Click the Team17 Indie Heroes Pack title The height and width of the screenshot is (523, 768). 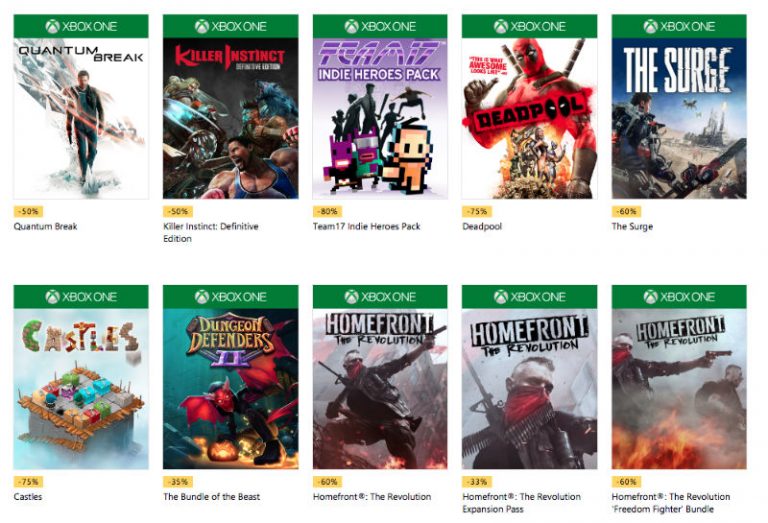(366, 227)
